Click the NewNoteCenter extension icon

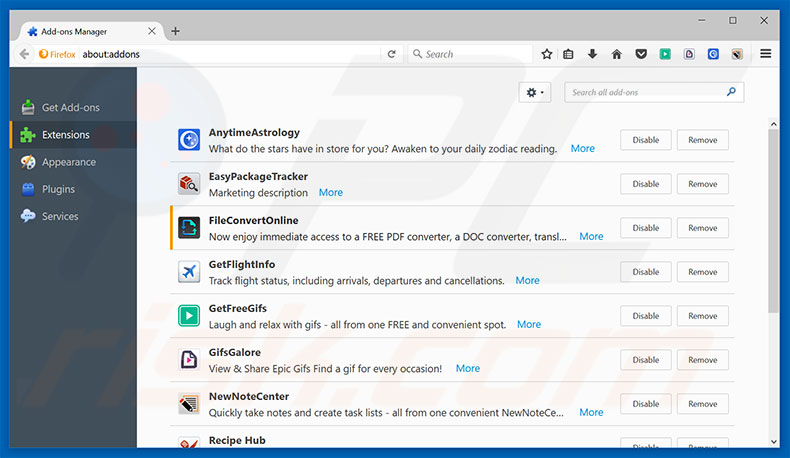point(189,404)
